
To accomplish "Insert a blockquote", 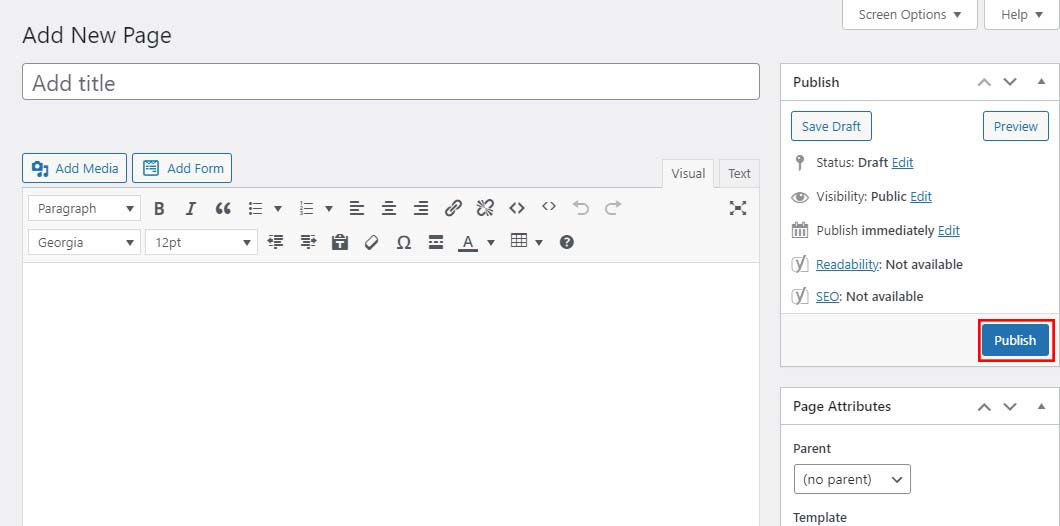I will pyautogui.click(x=223, y=208).
